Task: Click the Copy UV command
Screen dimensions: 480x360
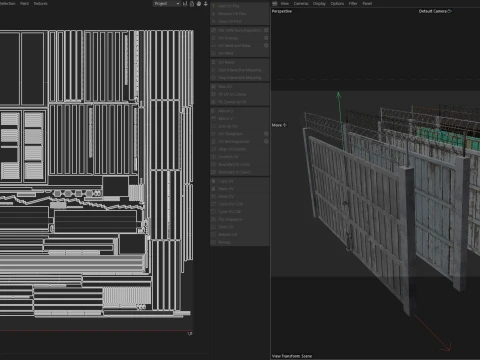Action: (240, 181)
